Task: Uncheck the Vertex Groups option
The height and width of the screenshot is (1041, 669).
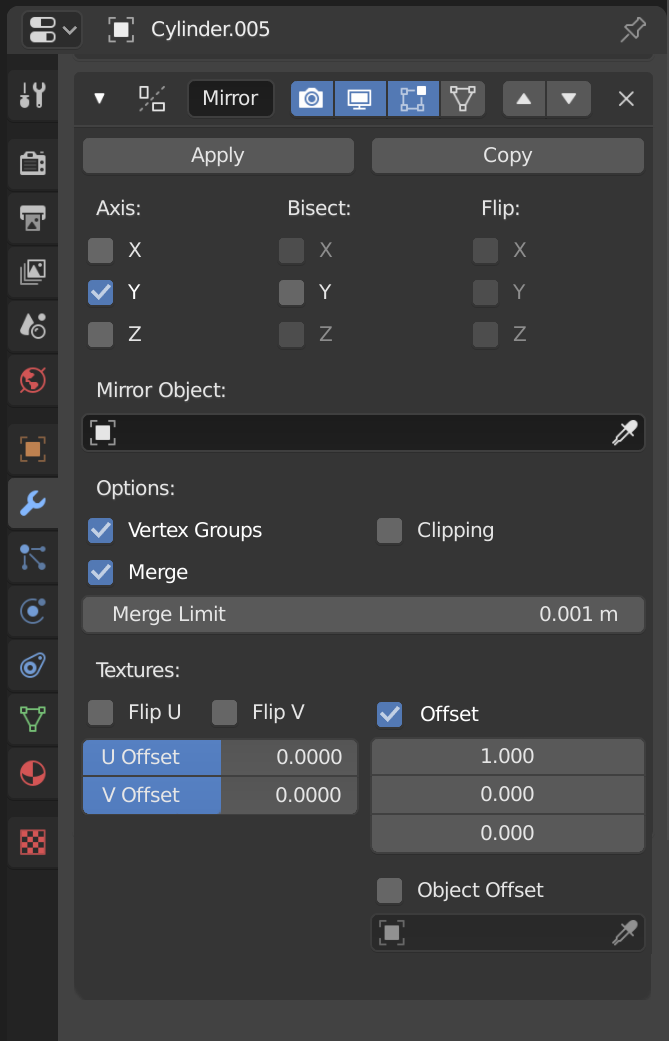Action: (101, 530)
